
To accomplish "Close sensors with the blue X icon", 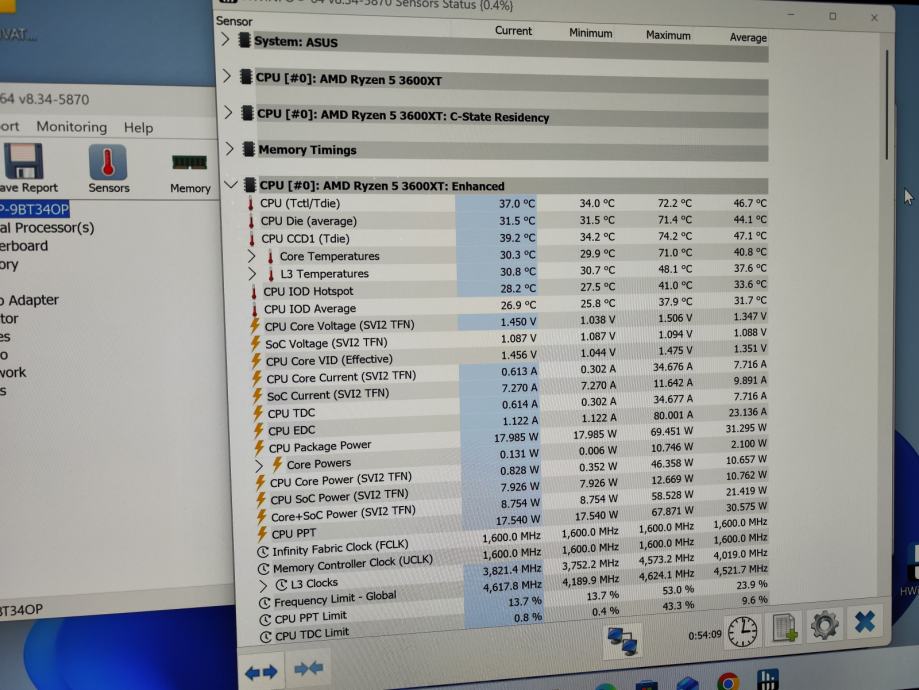I will (864, 621).
